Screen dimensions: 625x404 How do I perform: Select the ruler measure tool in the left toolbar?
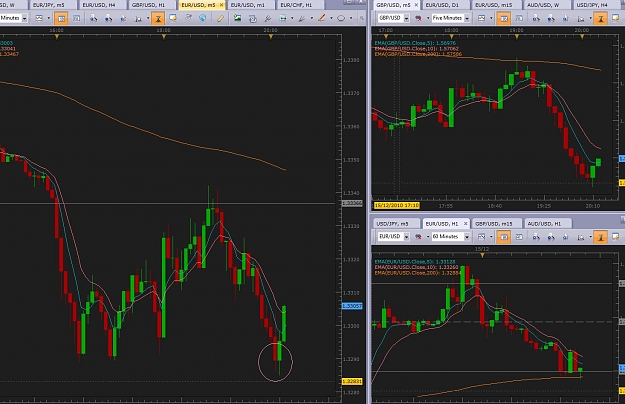(220, 18)
